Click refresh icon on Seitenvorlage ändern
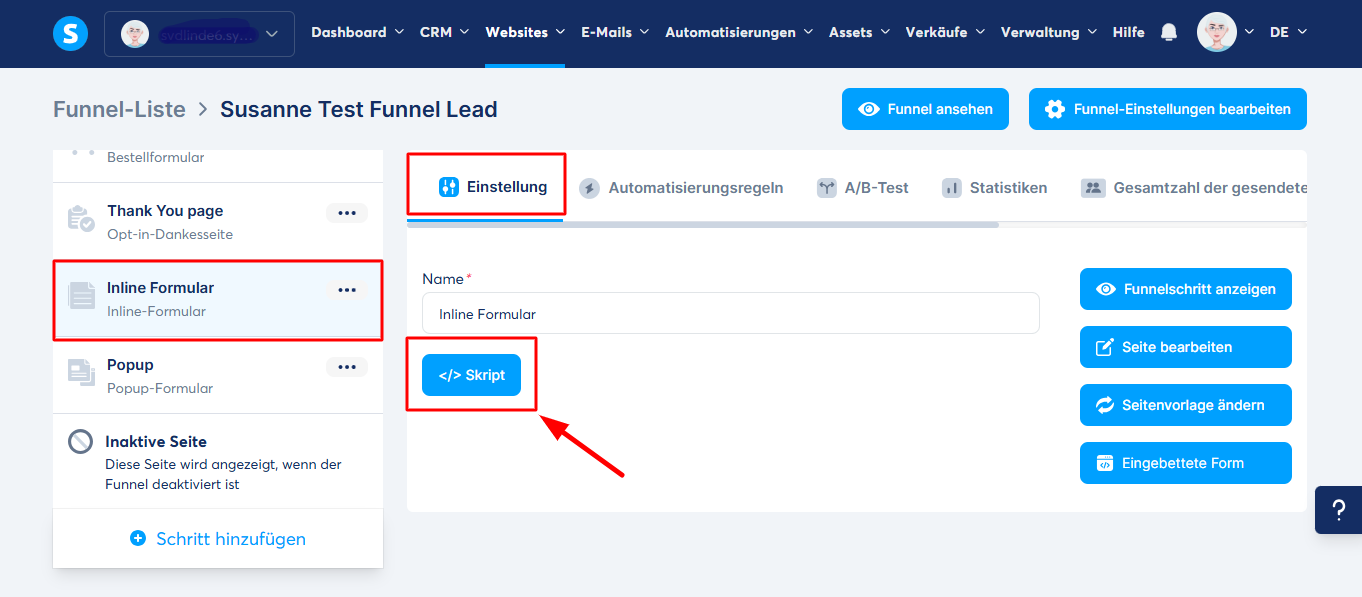The height and width of the screenshot is (597, 1362). 1105,405
